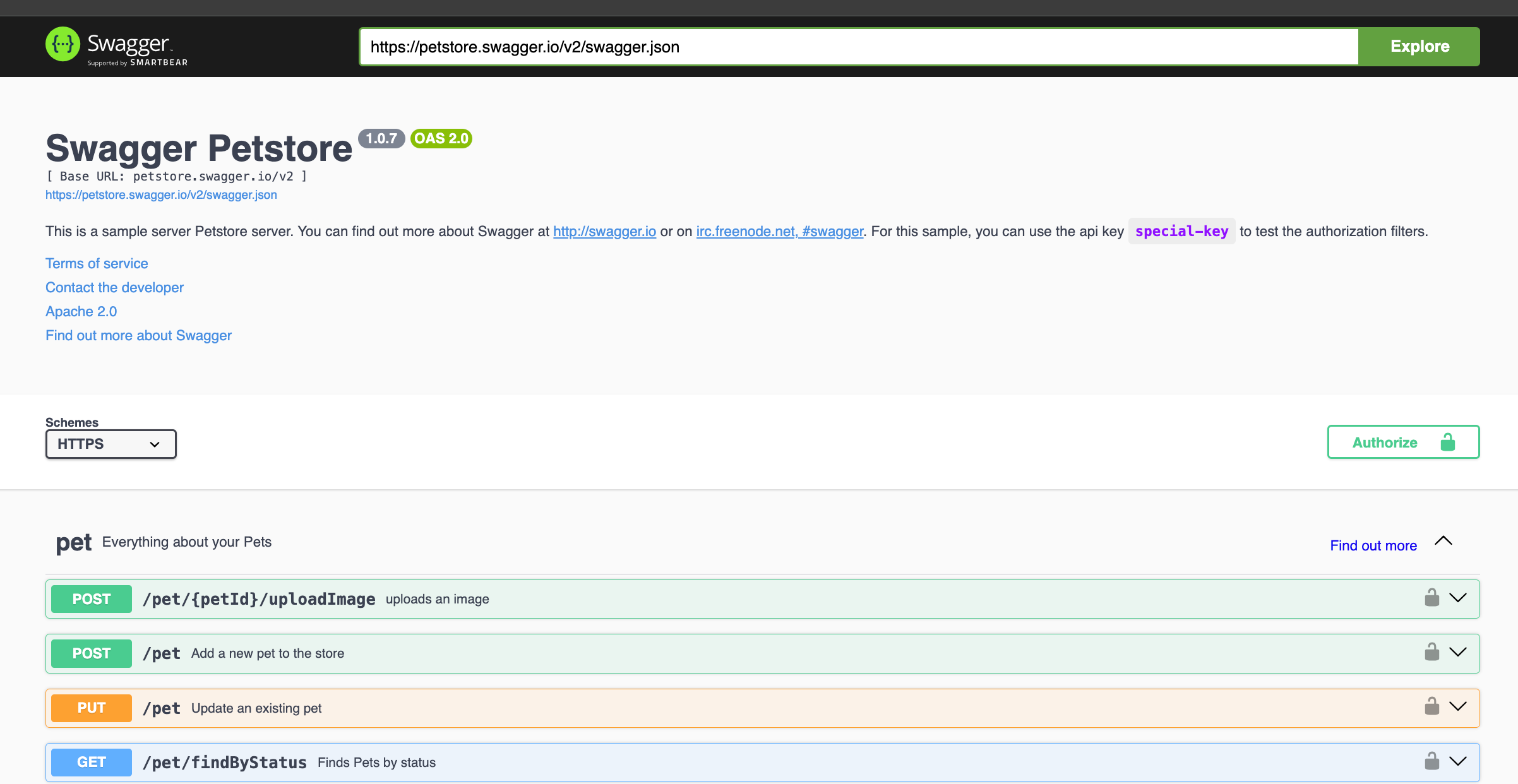Click the Explore button
The image size is (1518, 784).
click(x=1419, y=47)
